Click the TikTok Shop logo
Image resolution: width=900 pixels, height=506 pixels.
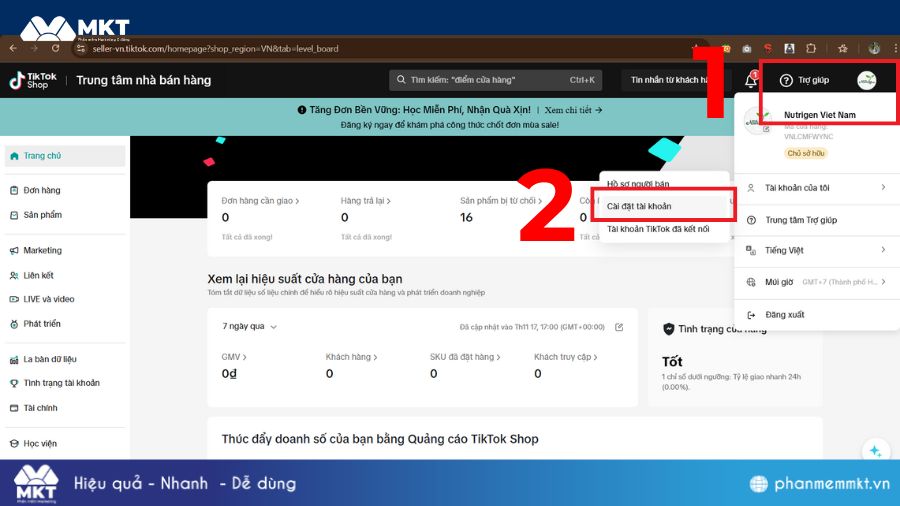(x=29, y=80)
